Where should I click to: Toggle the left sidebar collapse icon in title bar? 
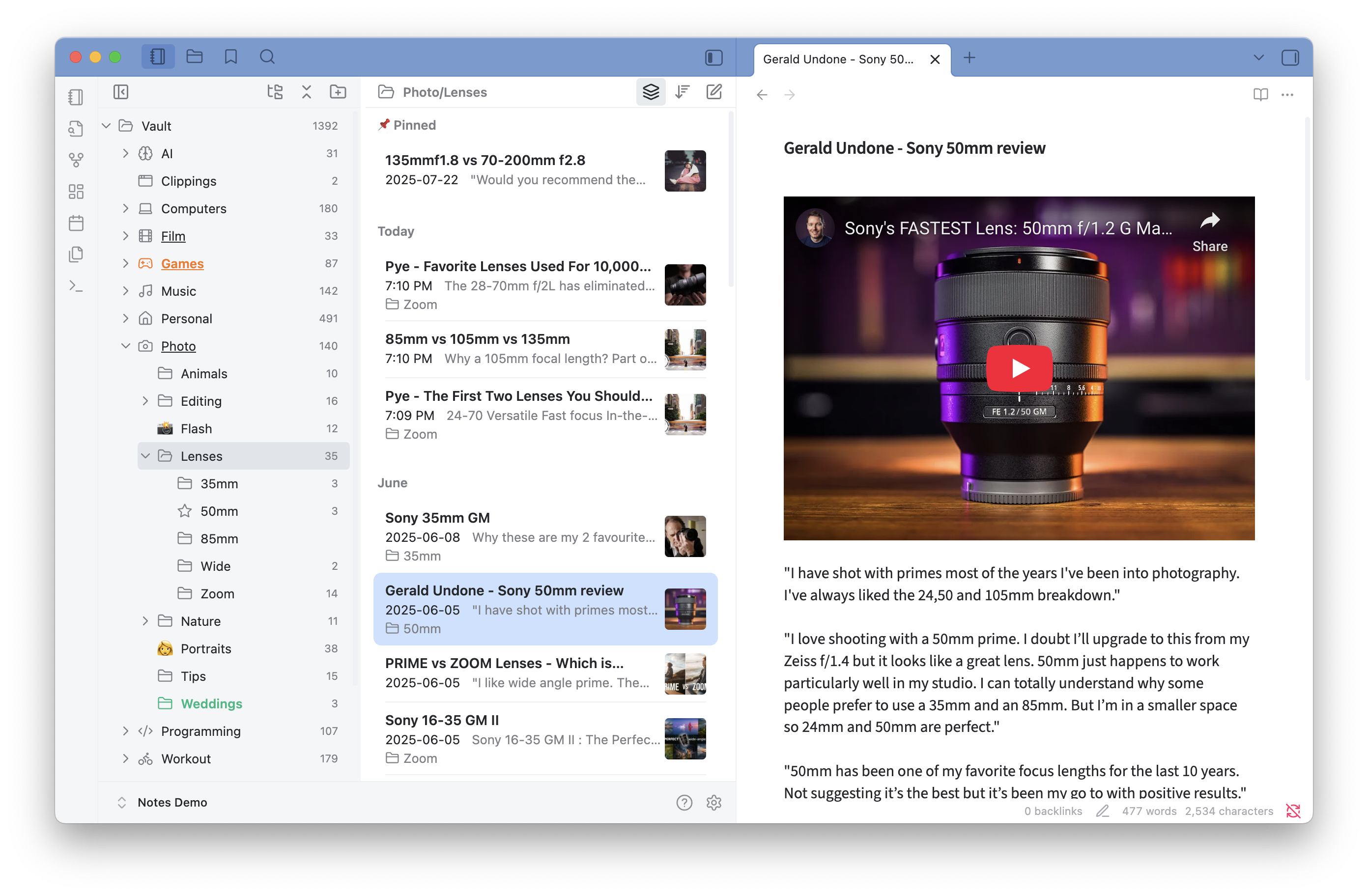713,57
